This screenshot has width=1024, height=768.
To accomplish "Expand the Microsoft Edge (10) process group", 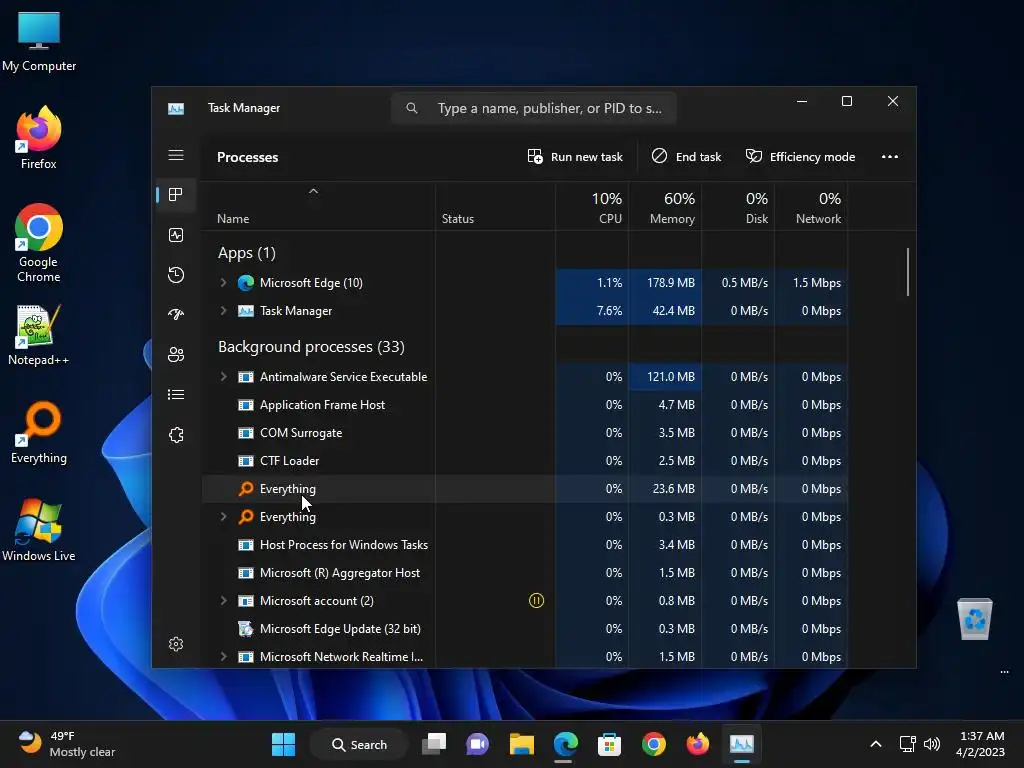I will (x=223, y=283).
